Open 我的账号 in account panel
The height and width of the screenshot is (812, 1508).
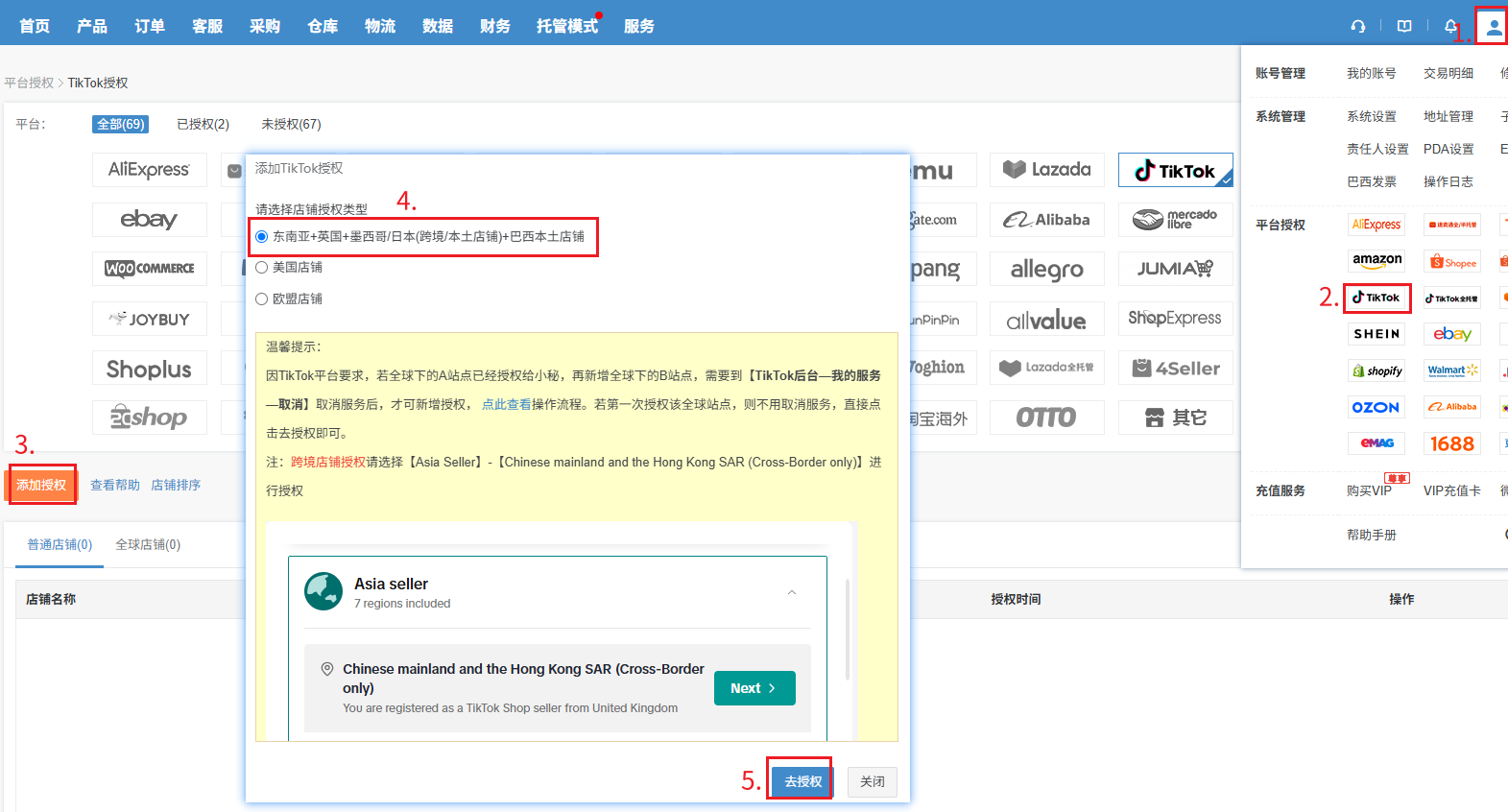pyautogui.click(x=1372, y=73)
